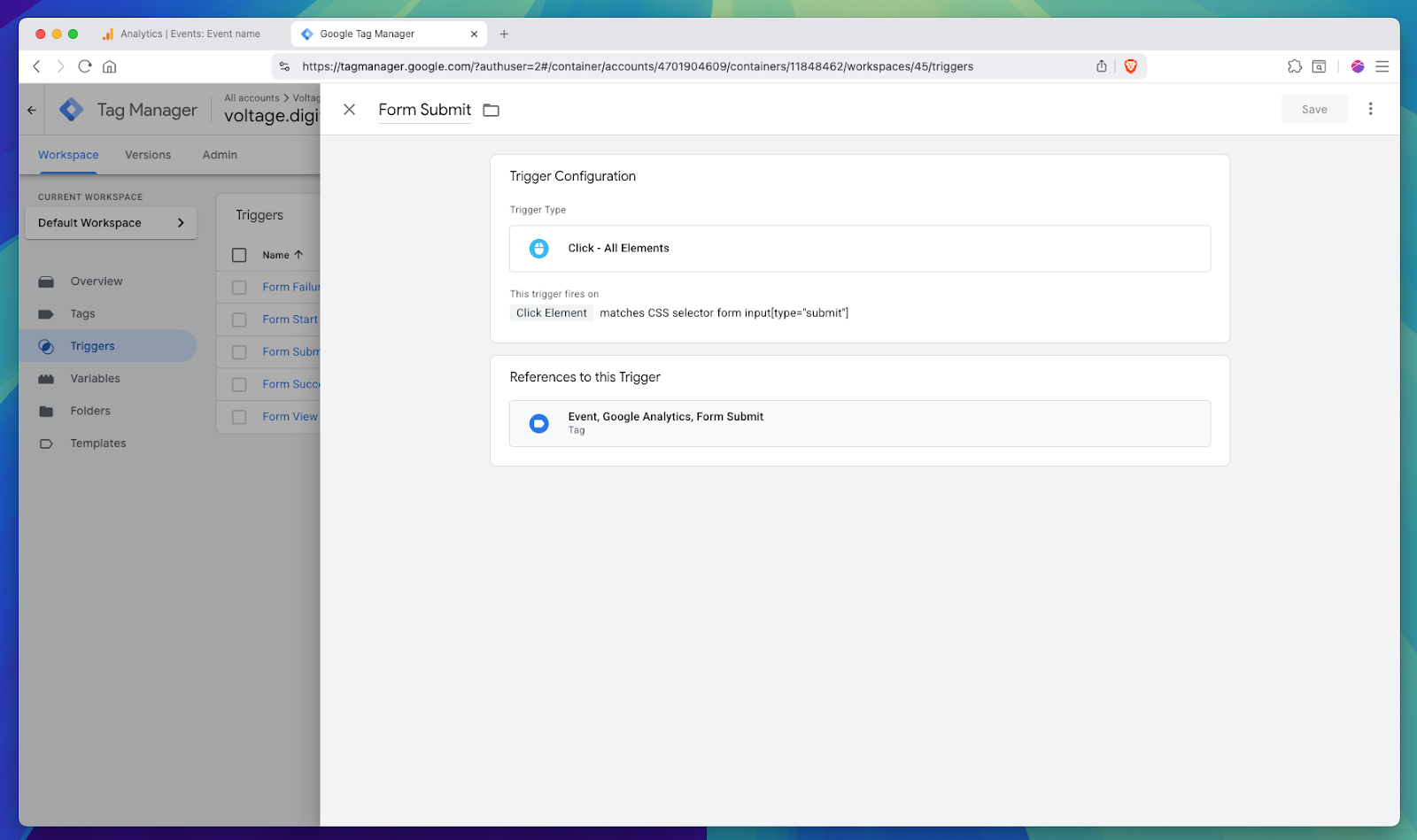Viewport: 1417px width, 840px height.
Task: Edit the Form Submit trigger name
Action: [x=425, y=110]
